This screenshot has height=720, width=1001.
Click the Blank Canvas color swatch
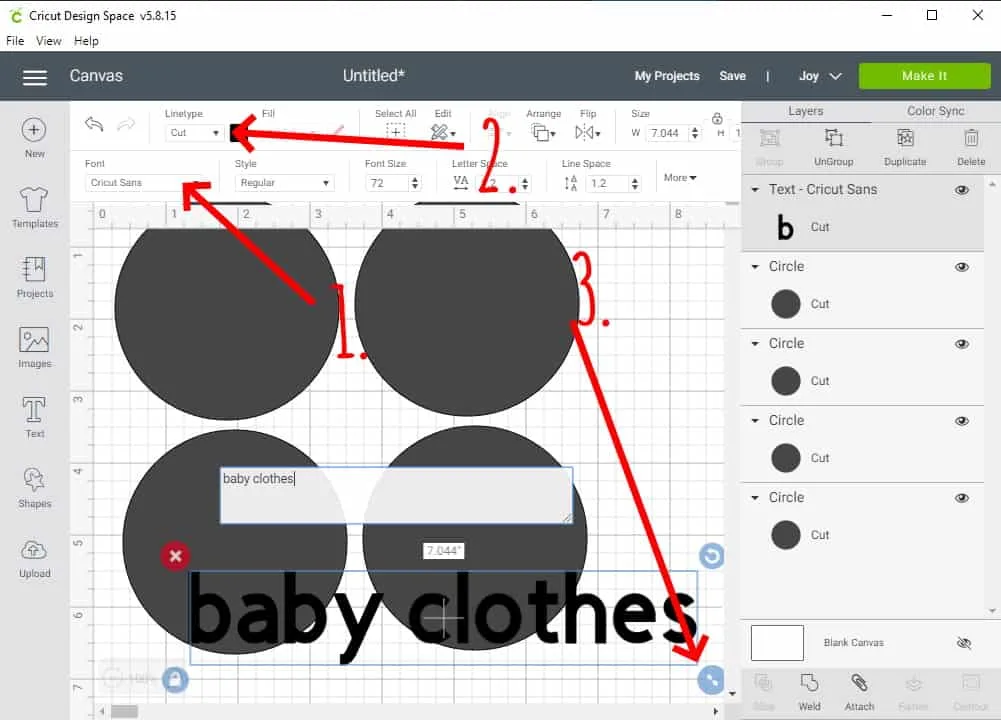click(x=777, y=643)
